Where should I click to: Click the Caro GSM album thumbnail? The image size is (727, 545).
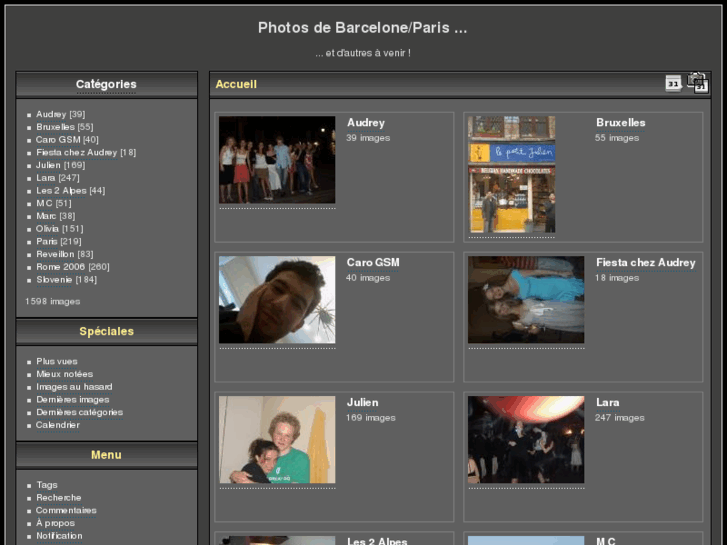pyautogui.click(x=277, y=300)
